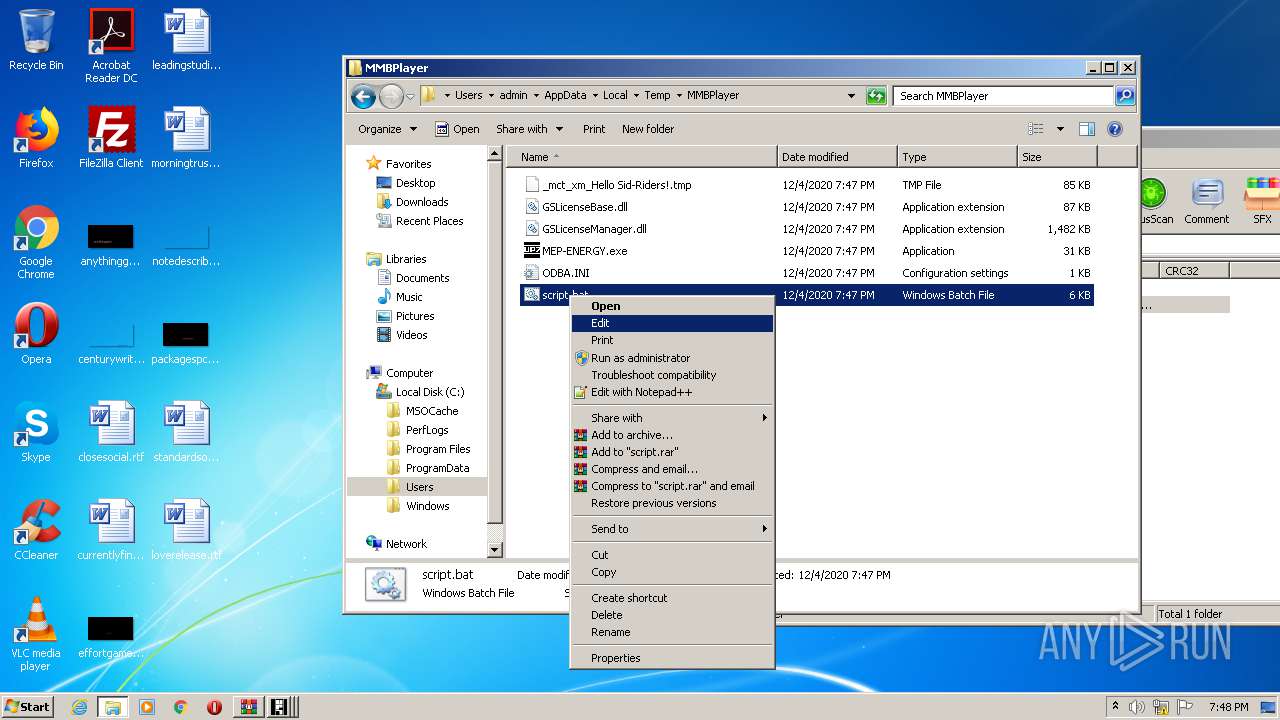The image size is (1280, 720).
Task: Open closesocial.rtf desktop document
Action: click(x=111, y=431)
